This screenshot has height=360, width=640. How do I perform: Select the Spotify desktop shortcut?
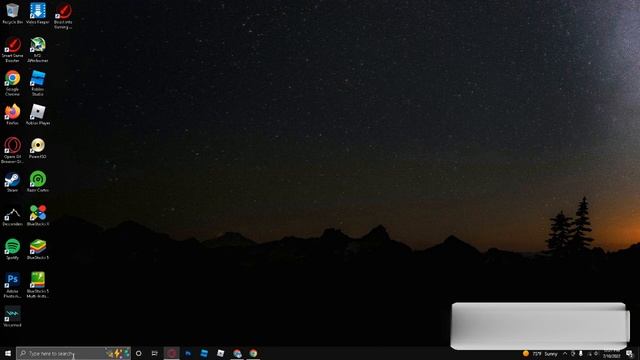click(x=12, y=249)
